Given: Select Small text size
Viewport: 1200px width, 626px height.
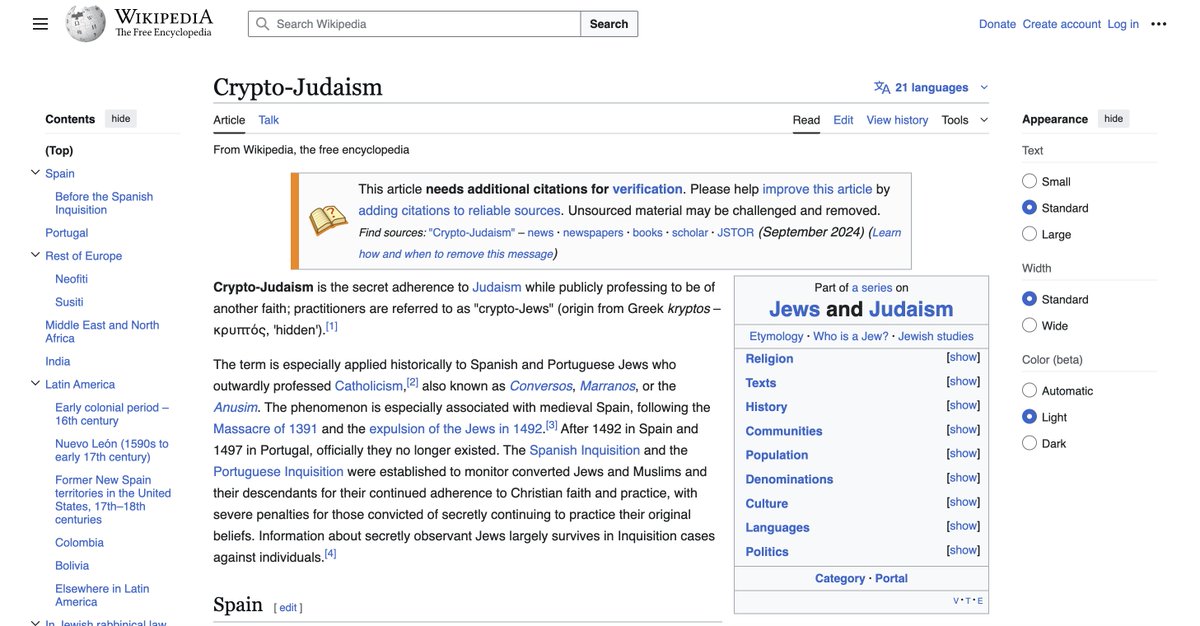Looking at the screenshot, I should [1029, 181].
